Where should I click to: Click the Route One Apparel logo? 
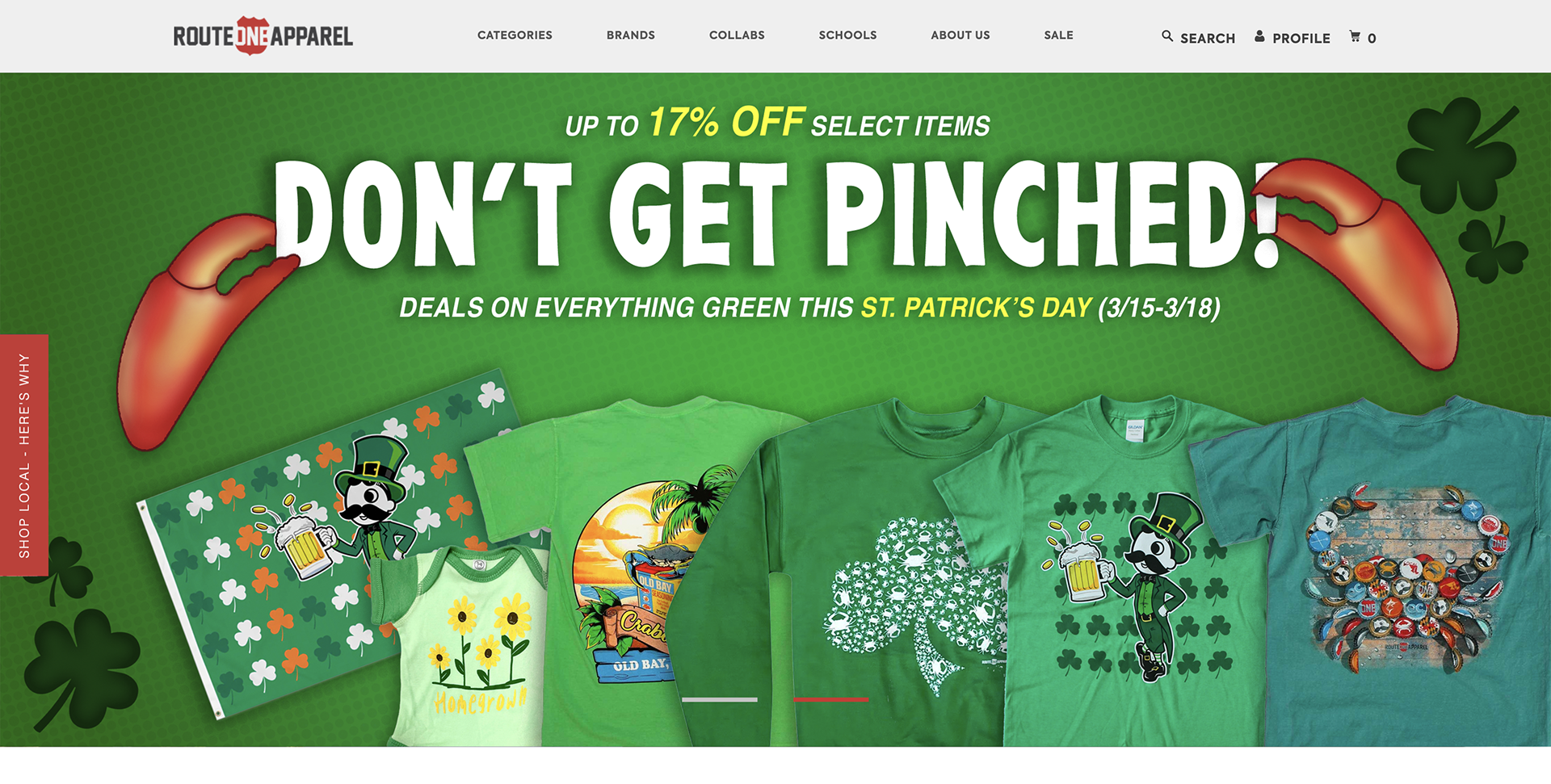263,36
